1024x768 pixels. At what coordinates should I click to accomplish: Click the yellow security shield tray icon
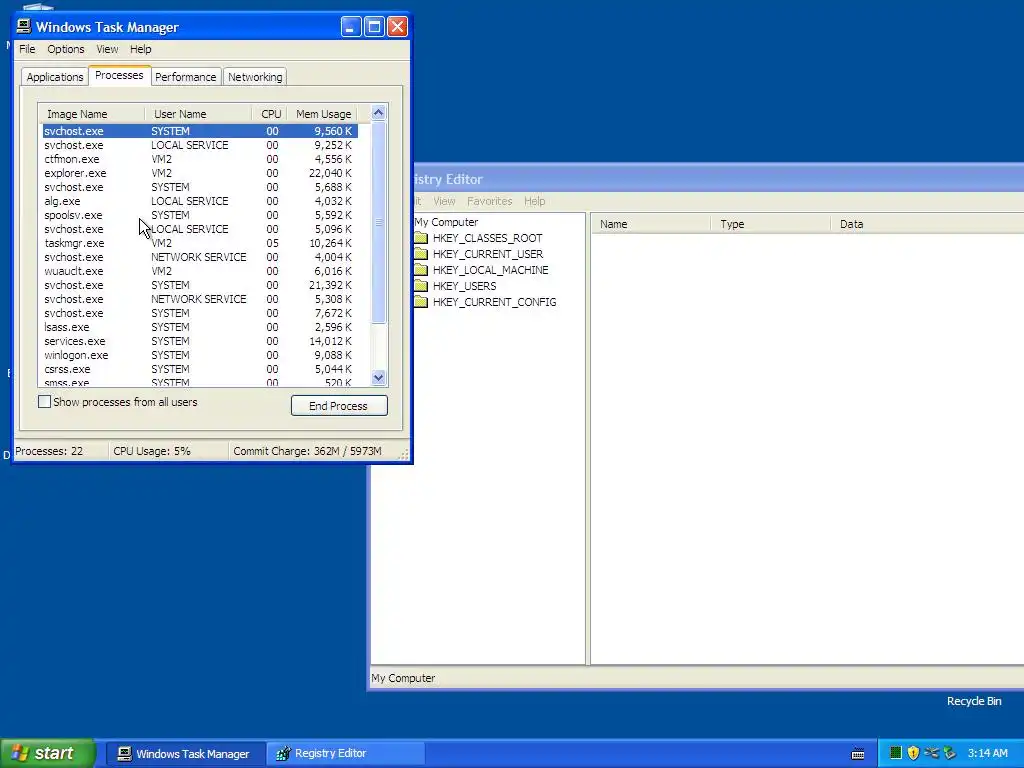pos(913,753)
